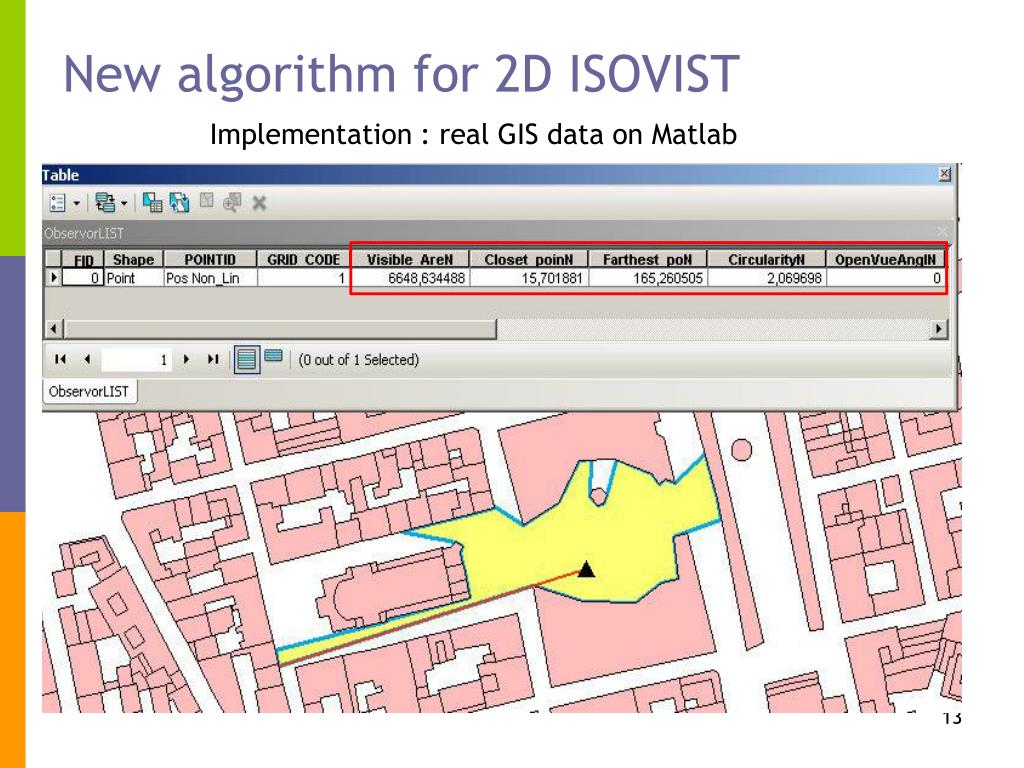The image size is (1024, 768).
Task: Go to the first record
Action: point(61,359)
